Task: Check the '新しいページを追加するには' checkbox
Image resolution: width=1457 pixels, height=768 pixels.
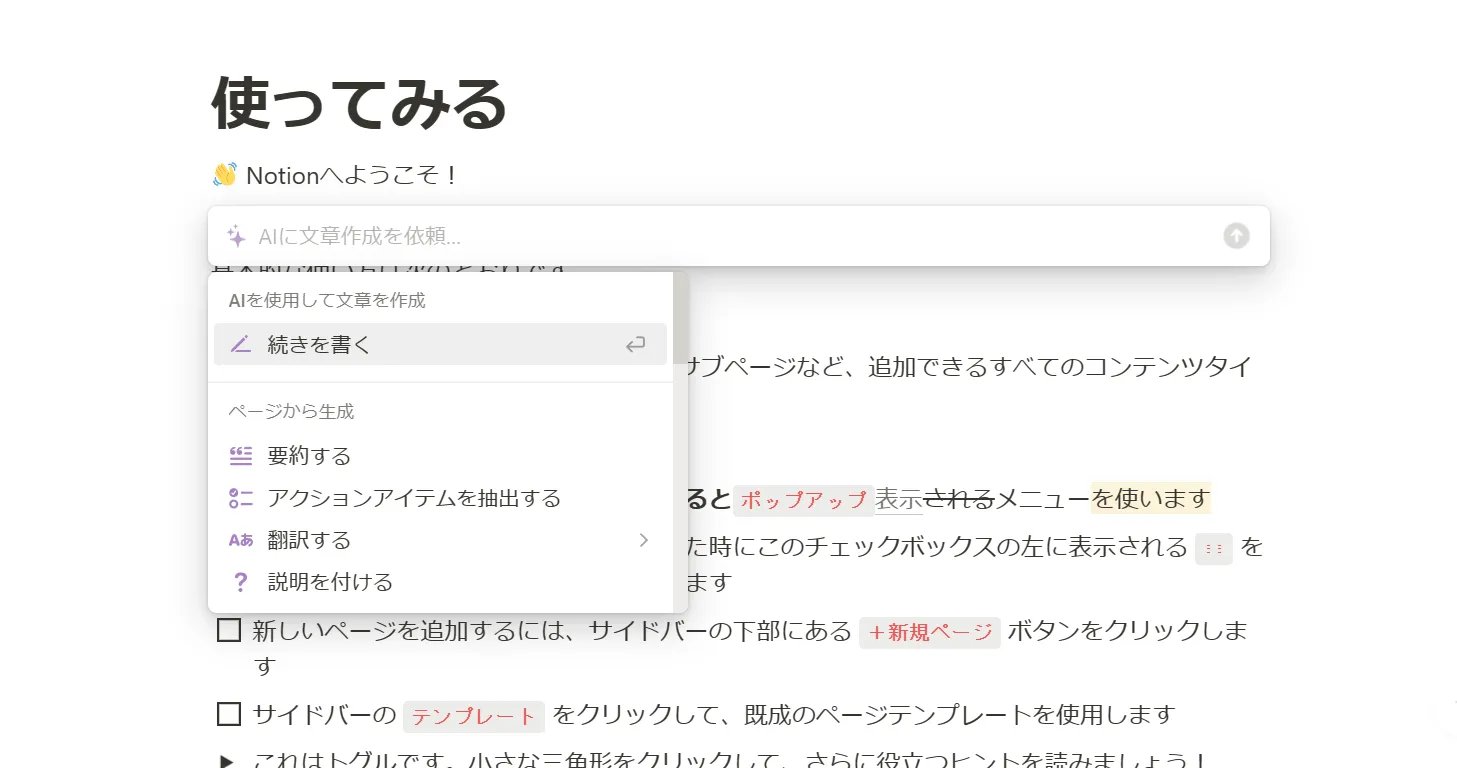Action: click(229, 631)
